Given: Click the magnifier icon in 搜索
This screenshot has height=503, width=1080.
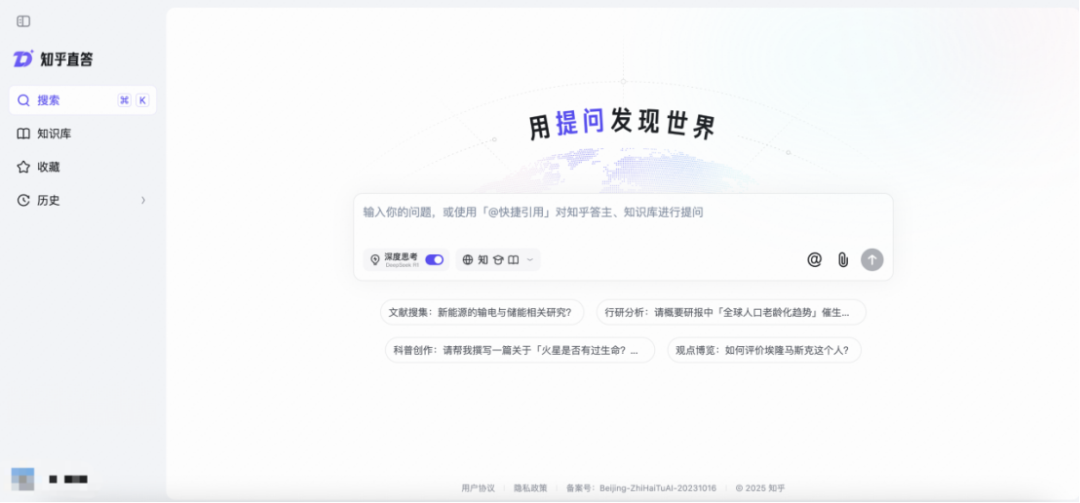Looking at the screenshot, I should (23, 101).
